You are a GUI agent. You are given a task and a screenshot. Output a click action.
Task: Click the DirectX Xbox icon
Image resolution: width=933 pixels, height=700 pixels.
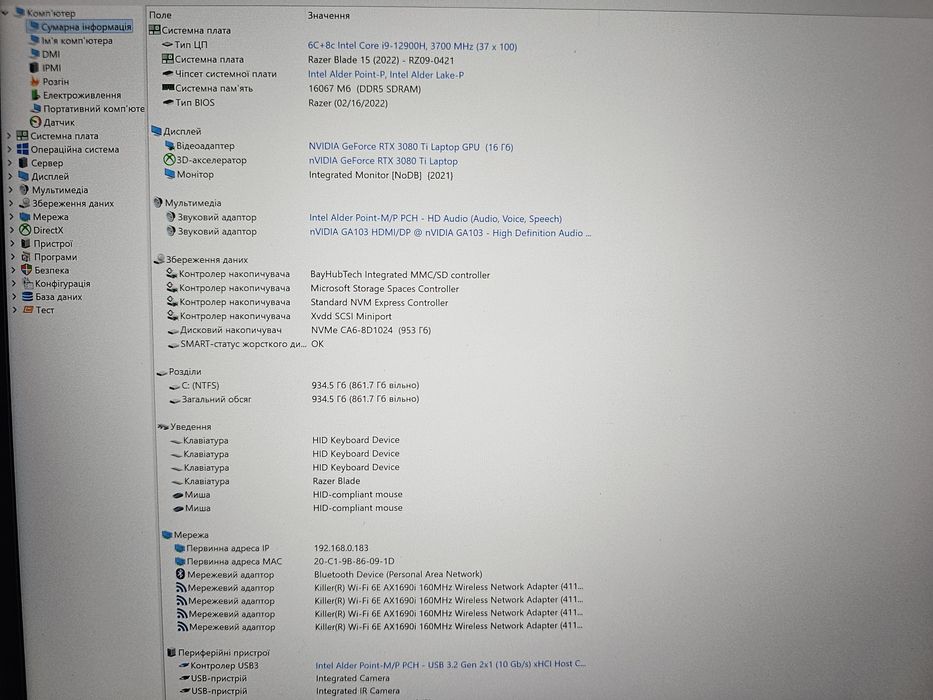pos(25,230)
